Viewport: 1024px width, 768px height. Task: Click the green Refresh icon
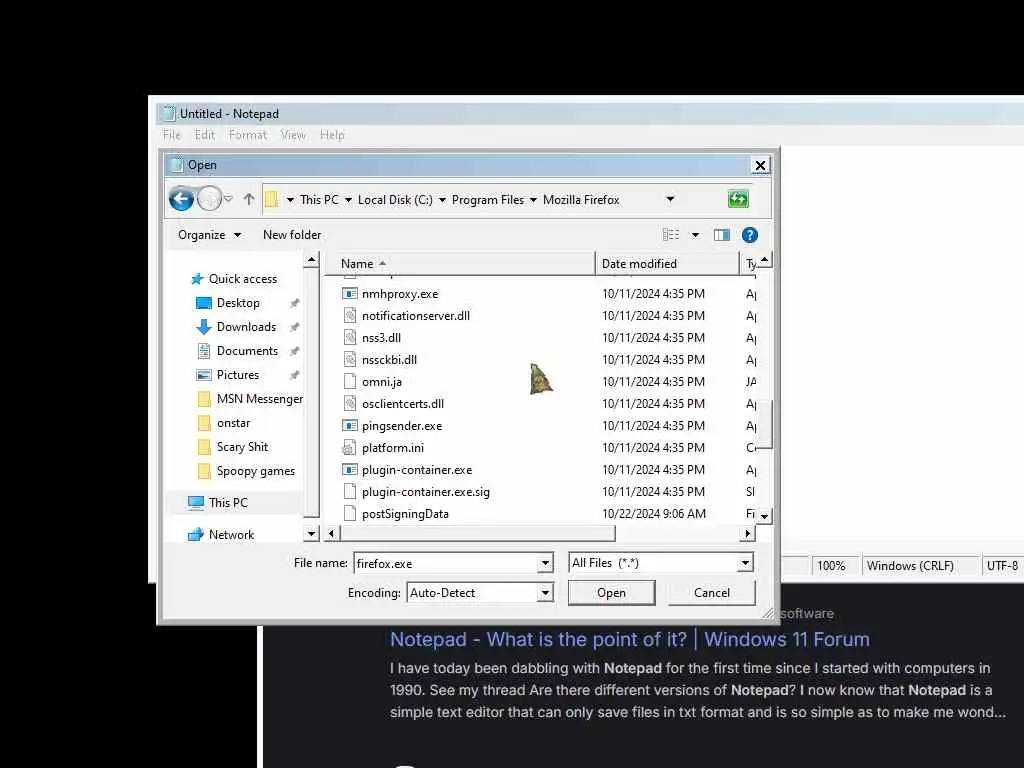coord(738,199)
